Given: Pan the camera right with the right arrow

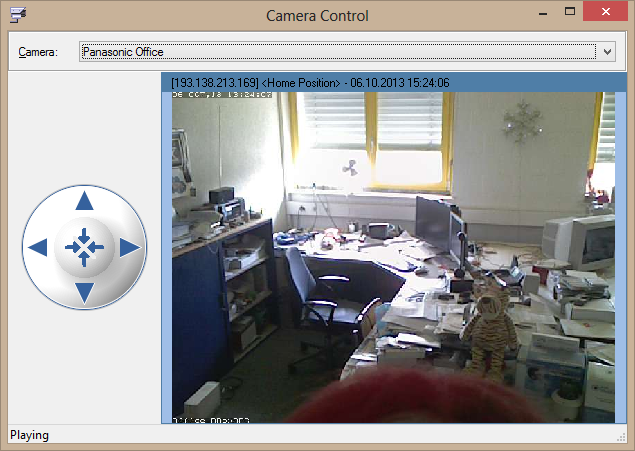Looking at the screenshot, I should point(130,247).
